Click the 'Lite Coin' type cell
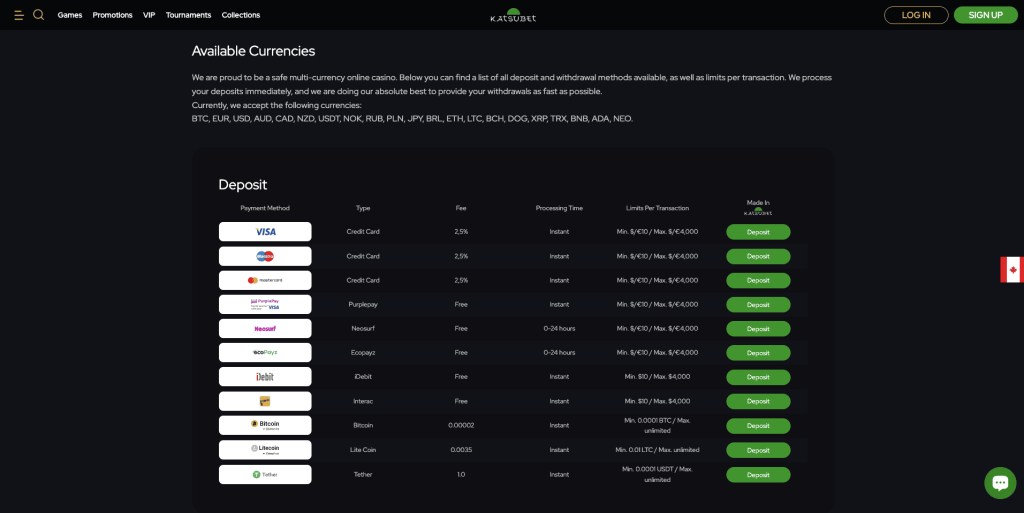Viewport: 1024px width, 513px height. coord(363,450)
